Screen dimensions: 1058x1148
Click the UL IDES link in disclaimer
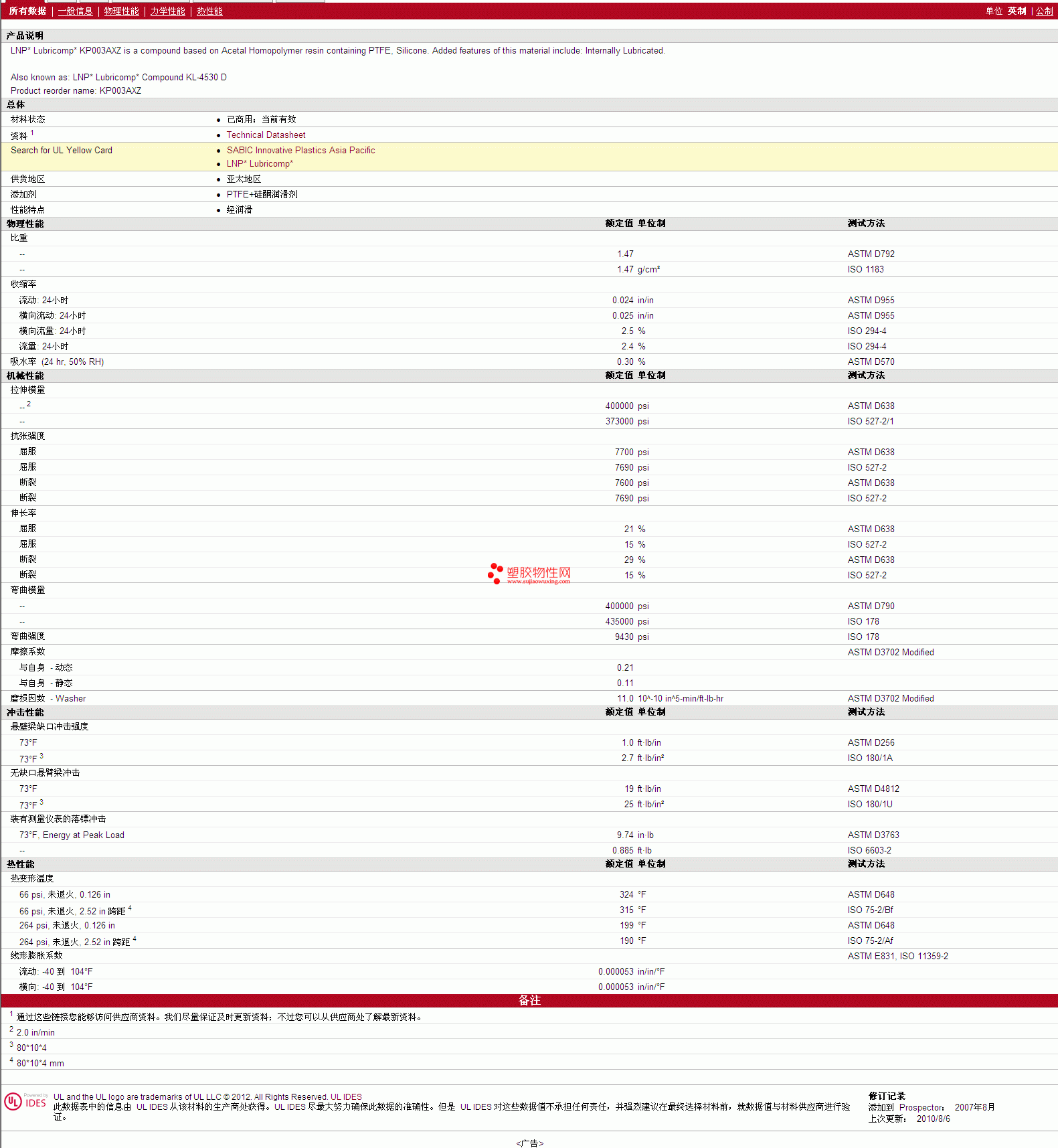click(346, 1097)
